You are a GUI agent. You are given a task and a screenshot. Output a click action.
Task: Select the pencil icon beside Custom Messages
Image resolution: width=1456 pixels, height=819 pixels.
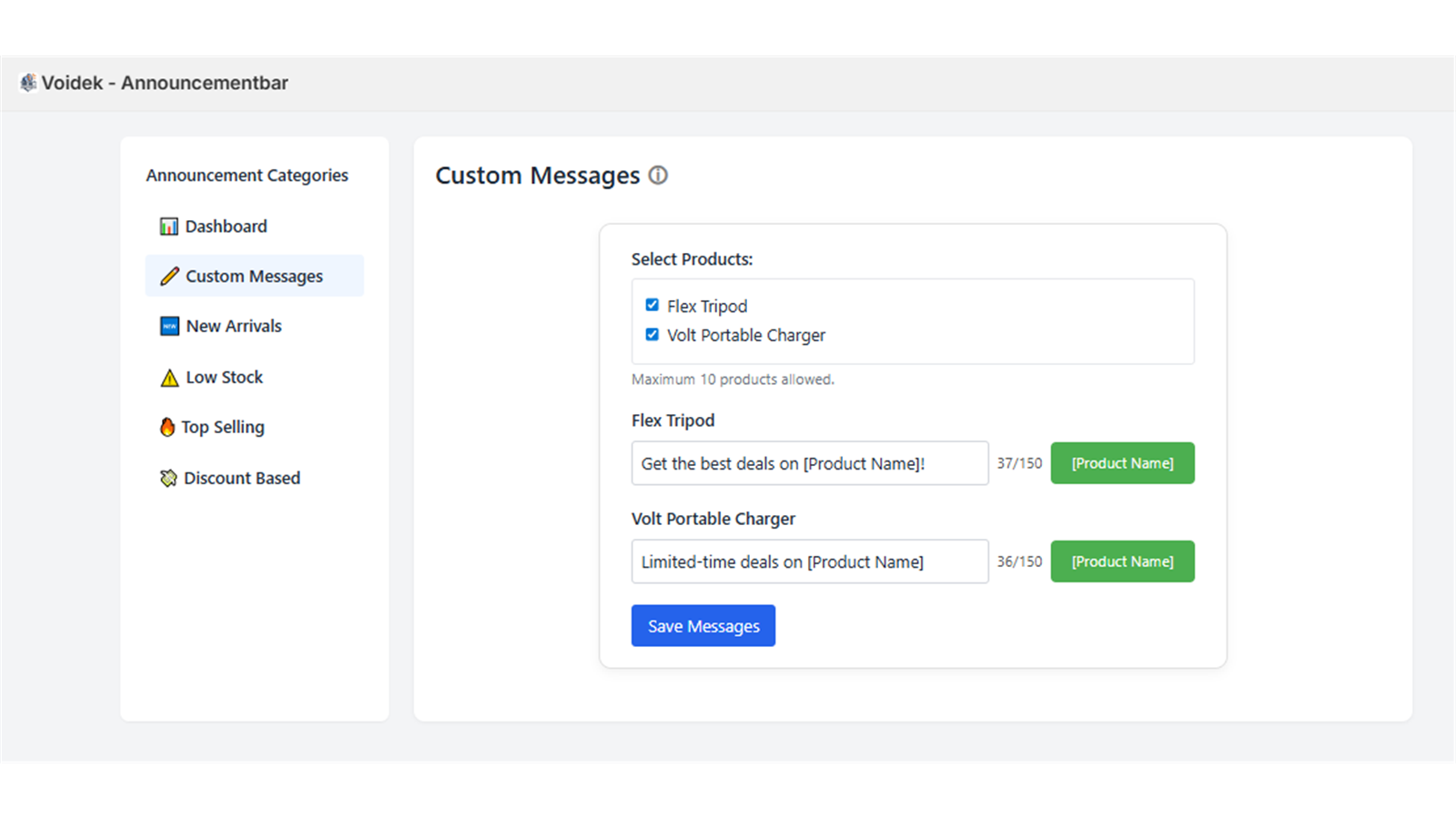point(169,276)
